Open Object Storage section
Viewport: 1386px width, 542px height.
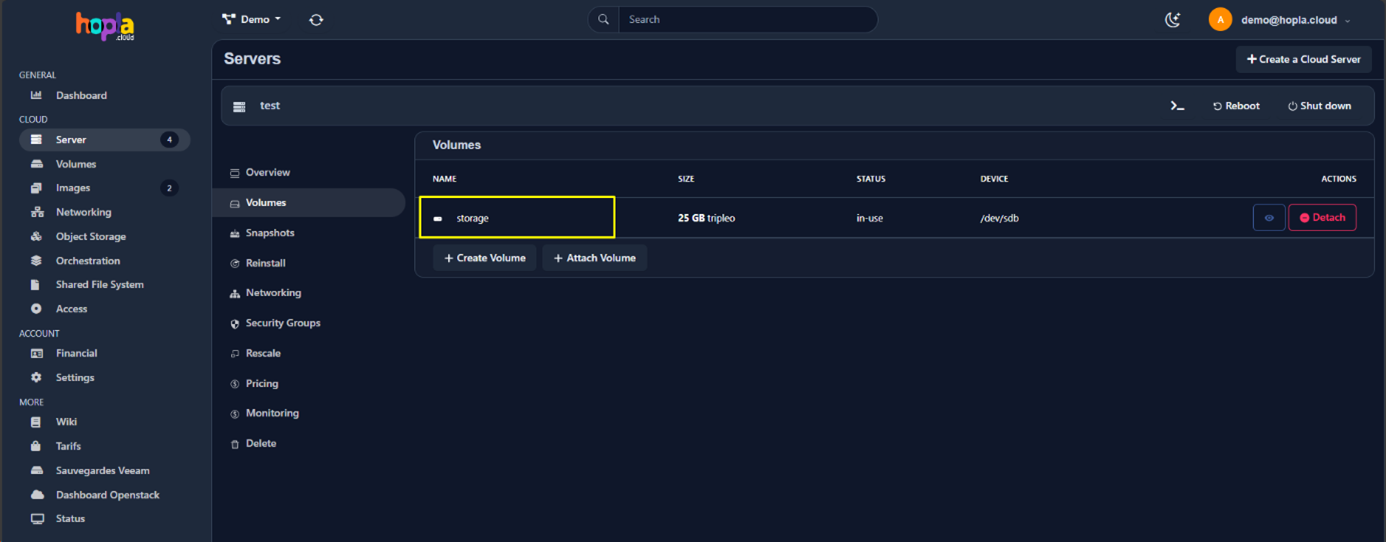(91, 237)
